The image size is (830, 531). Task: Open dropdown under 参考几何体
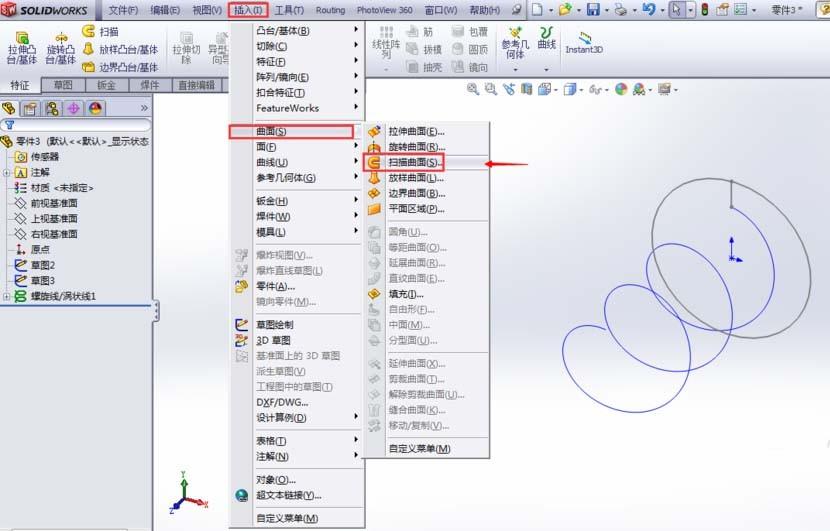coord(515,69)
